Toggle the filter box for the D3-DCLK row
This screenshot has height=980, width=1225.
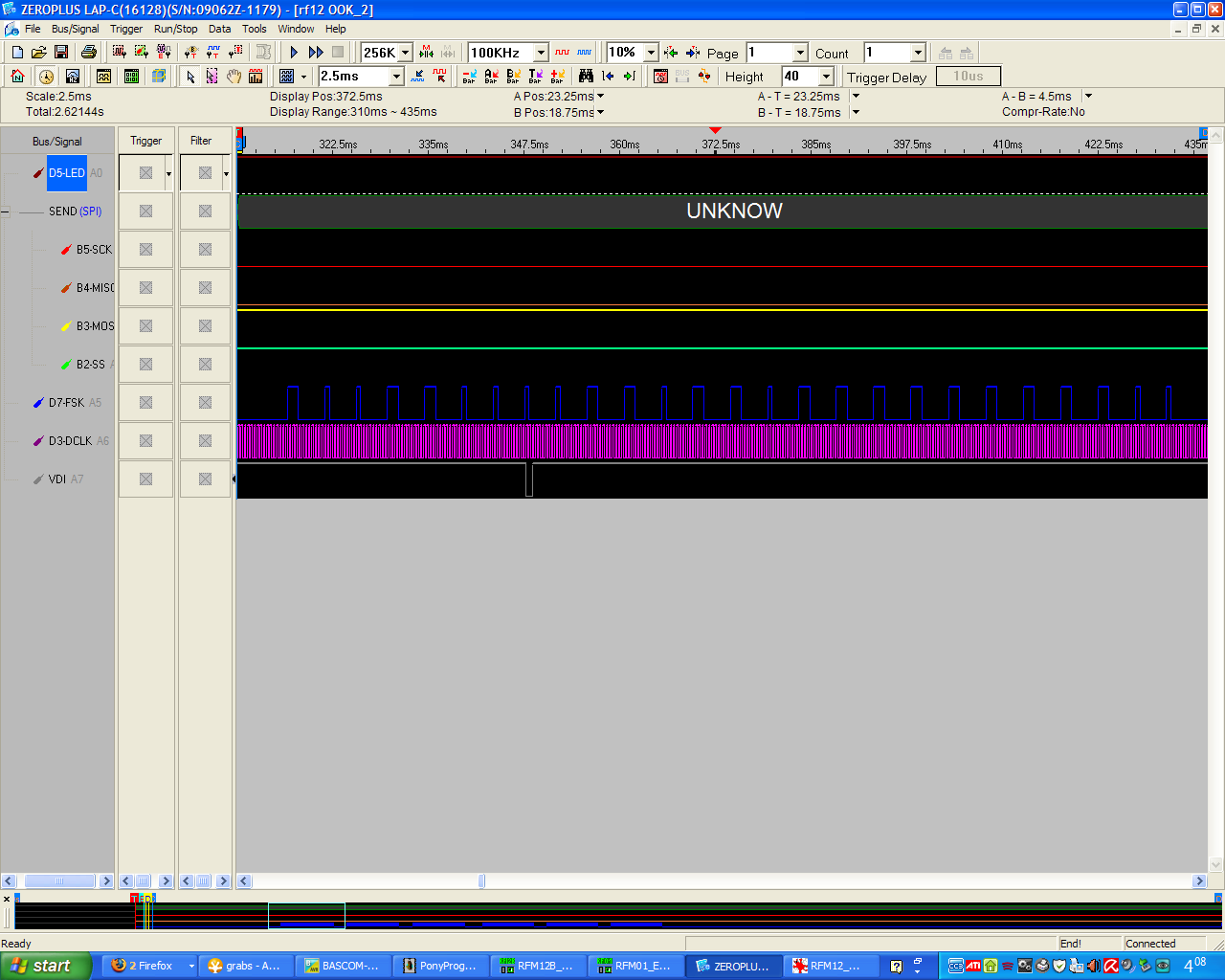(205, 441)
